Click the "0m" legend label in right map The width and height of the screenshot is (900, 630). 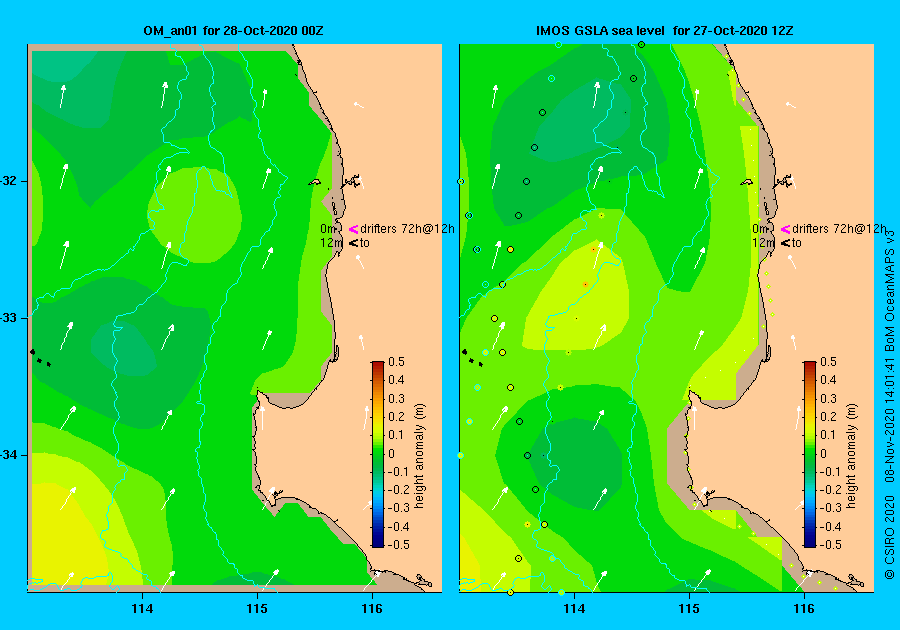click(760, 229)
